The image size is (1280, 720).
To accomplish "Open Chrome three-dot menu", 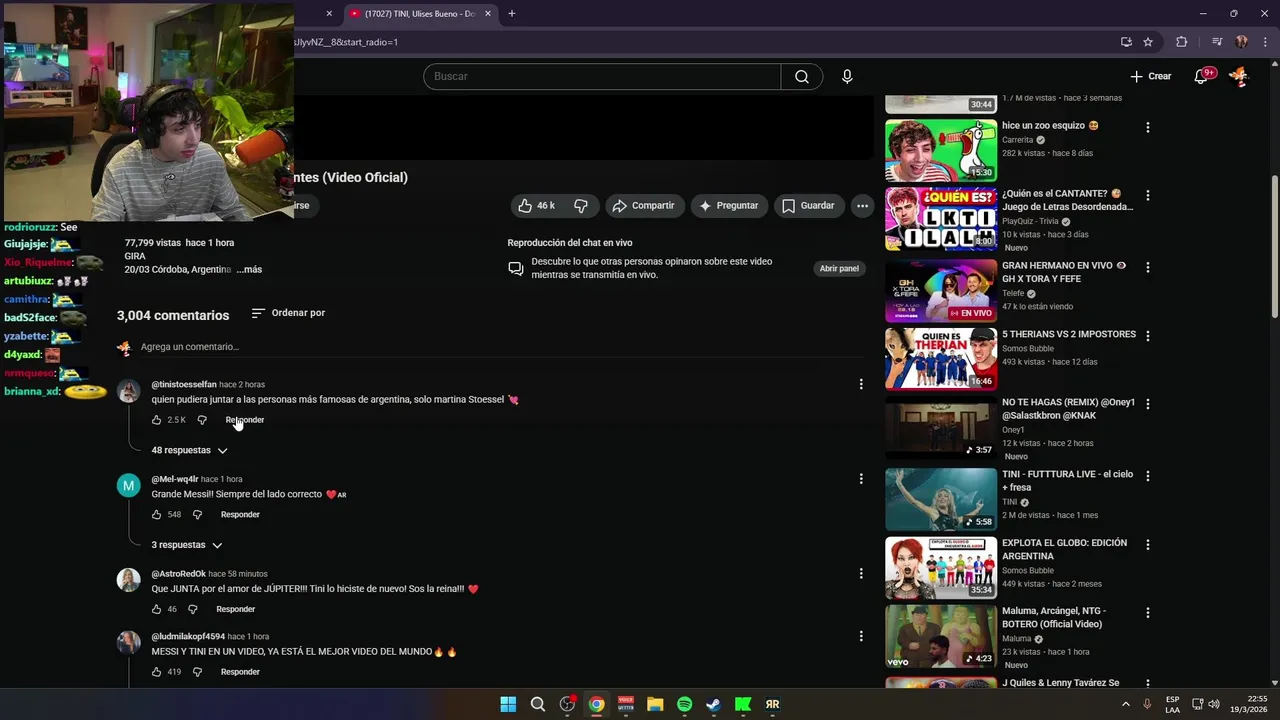I will click(x=1263, y=42).
